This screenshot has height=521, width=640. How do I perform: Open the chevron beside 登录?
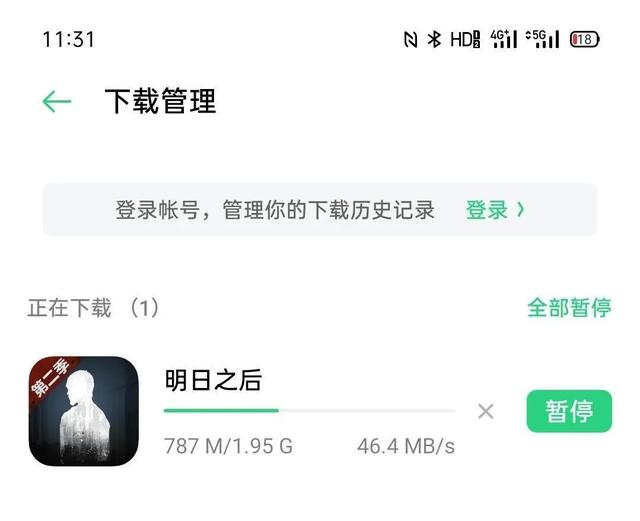520,210
